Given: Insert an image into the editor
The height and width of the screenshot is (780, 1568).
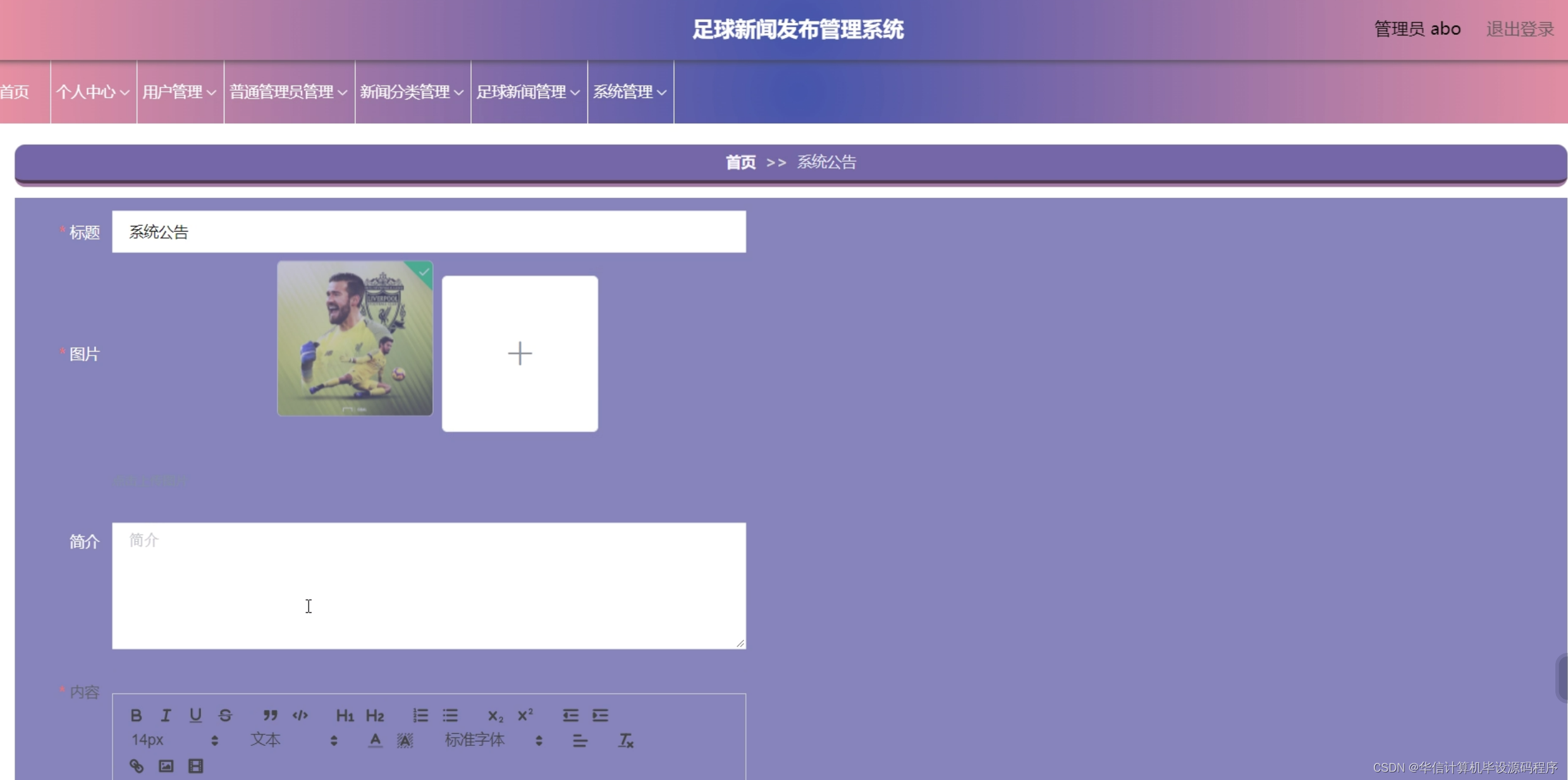Looking at the screenshot, I should [166, 765].
